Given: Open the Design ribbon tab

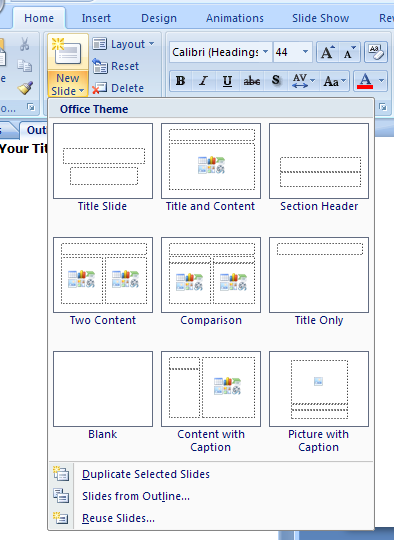Looking at the screenshot, I should (159, 18).
